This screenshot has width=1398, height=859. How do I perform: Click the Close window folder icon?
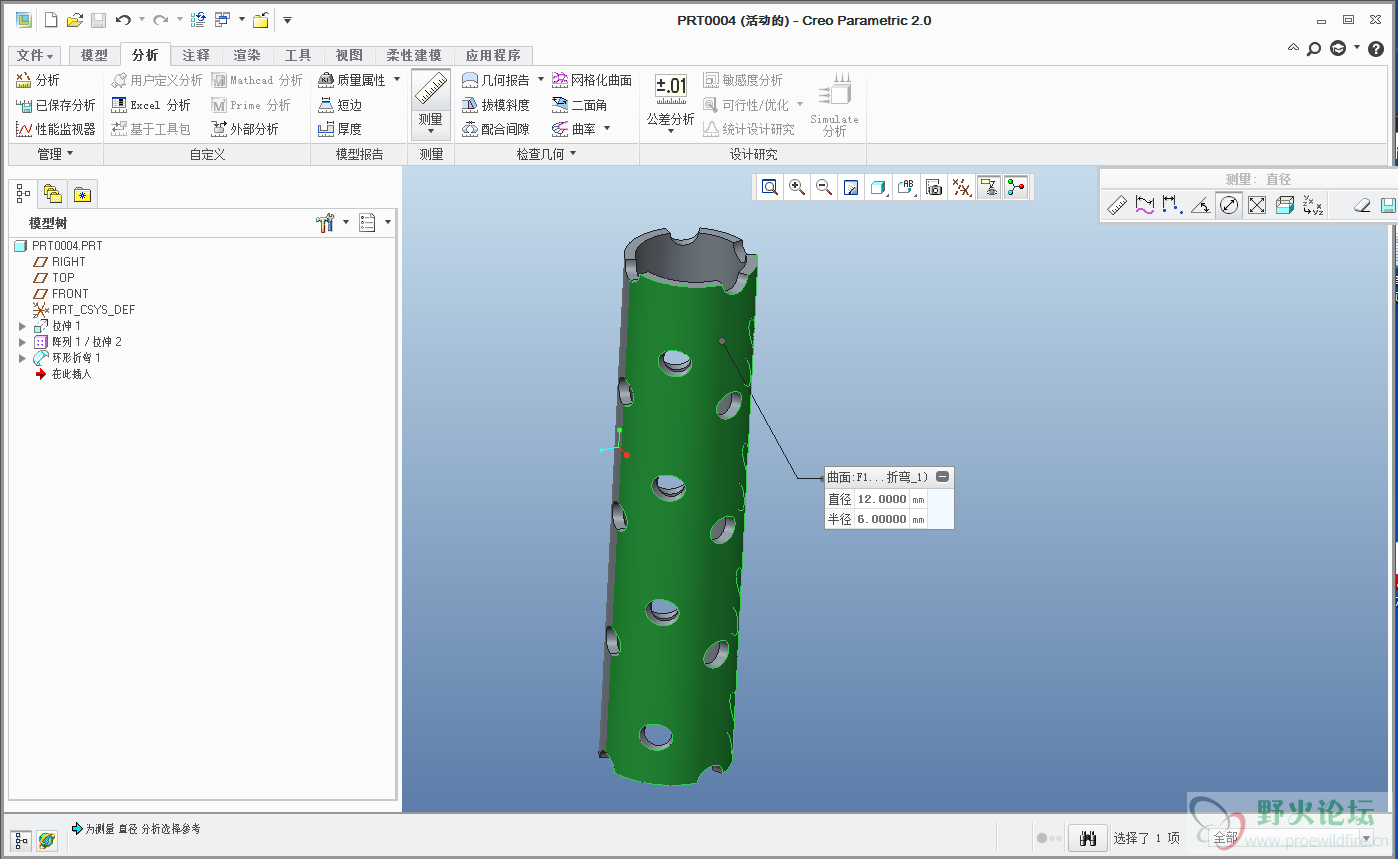pyautogui.click(x=261, y=20)
